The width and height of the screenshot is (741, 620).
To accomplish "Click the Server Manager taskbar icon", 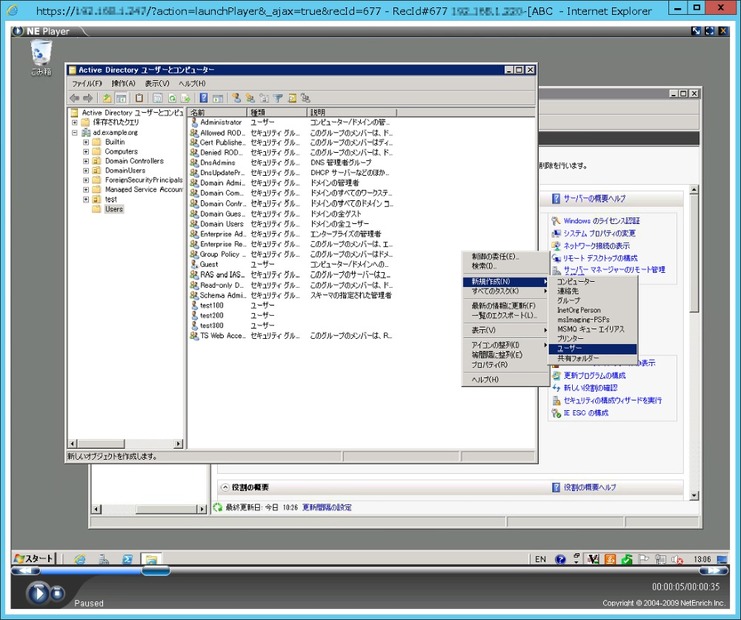I will click(x=103, y=560).
